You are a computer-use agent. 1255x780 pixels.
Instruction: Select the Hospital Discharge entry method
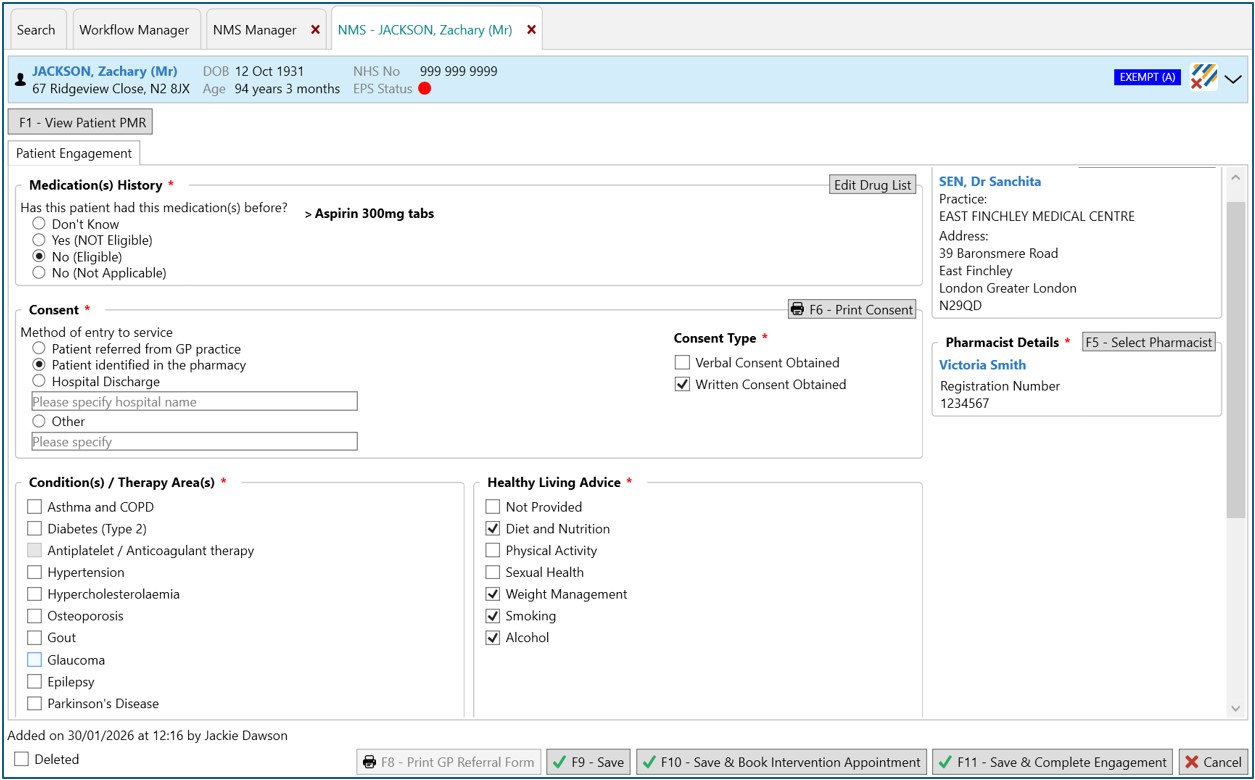[39, 381]
